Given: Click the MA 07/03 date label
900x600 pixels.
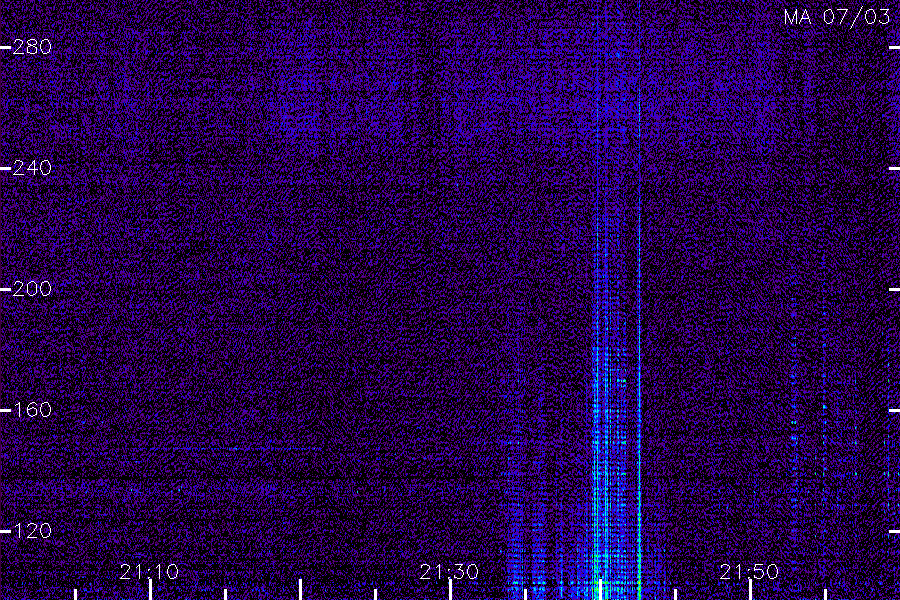Looking at the screenshot, I should click(x=837, y=17).
